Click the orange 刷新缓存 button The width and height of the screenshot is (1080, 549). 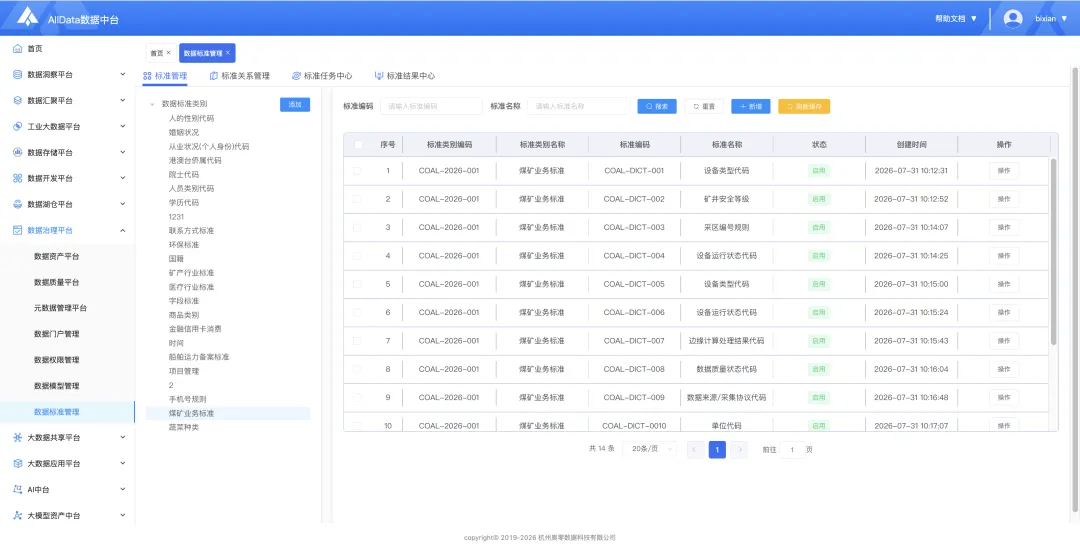pyautogui.click(x=804, y=107)
